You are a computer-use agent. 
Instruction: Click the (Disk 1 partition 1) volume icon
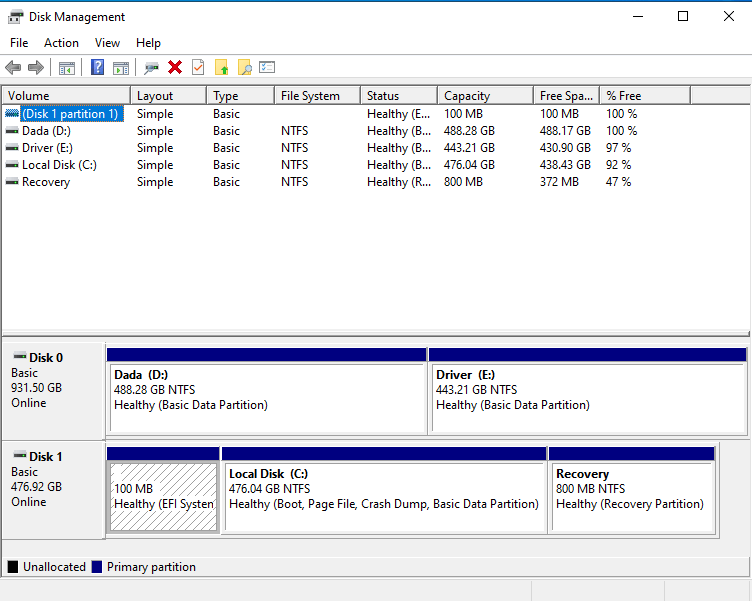click(12, 114)
